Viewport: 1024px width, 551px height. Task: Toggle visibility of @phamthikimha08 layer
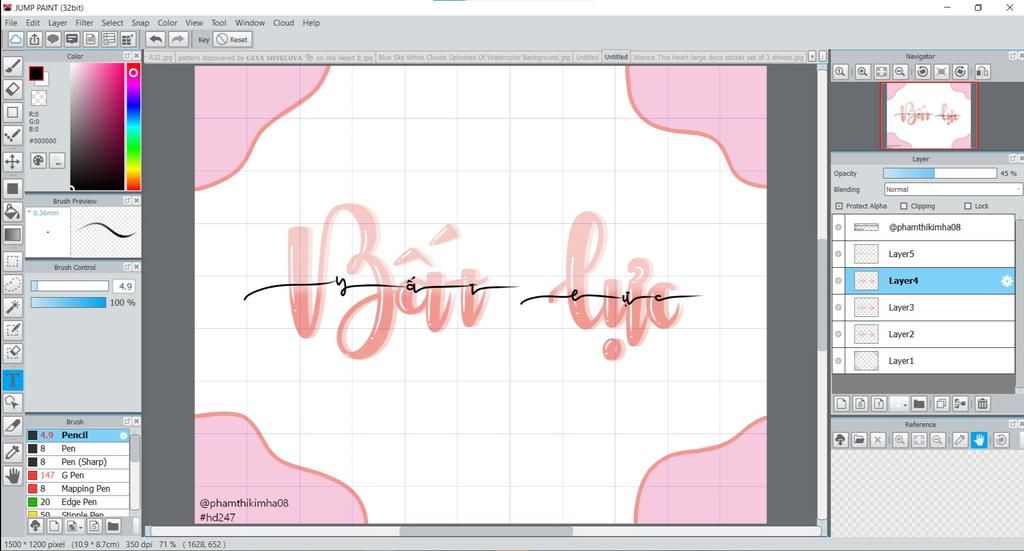pos(838,227)
